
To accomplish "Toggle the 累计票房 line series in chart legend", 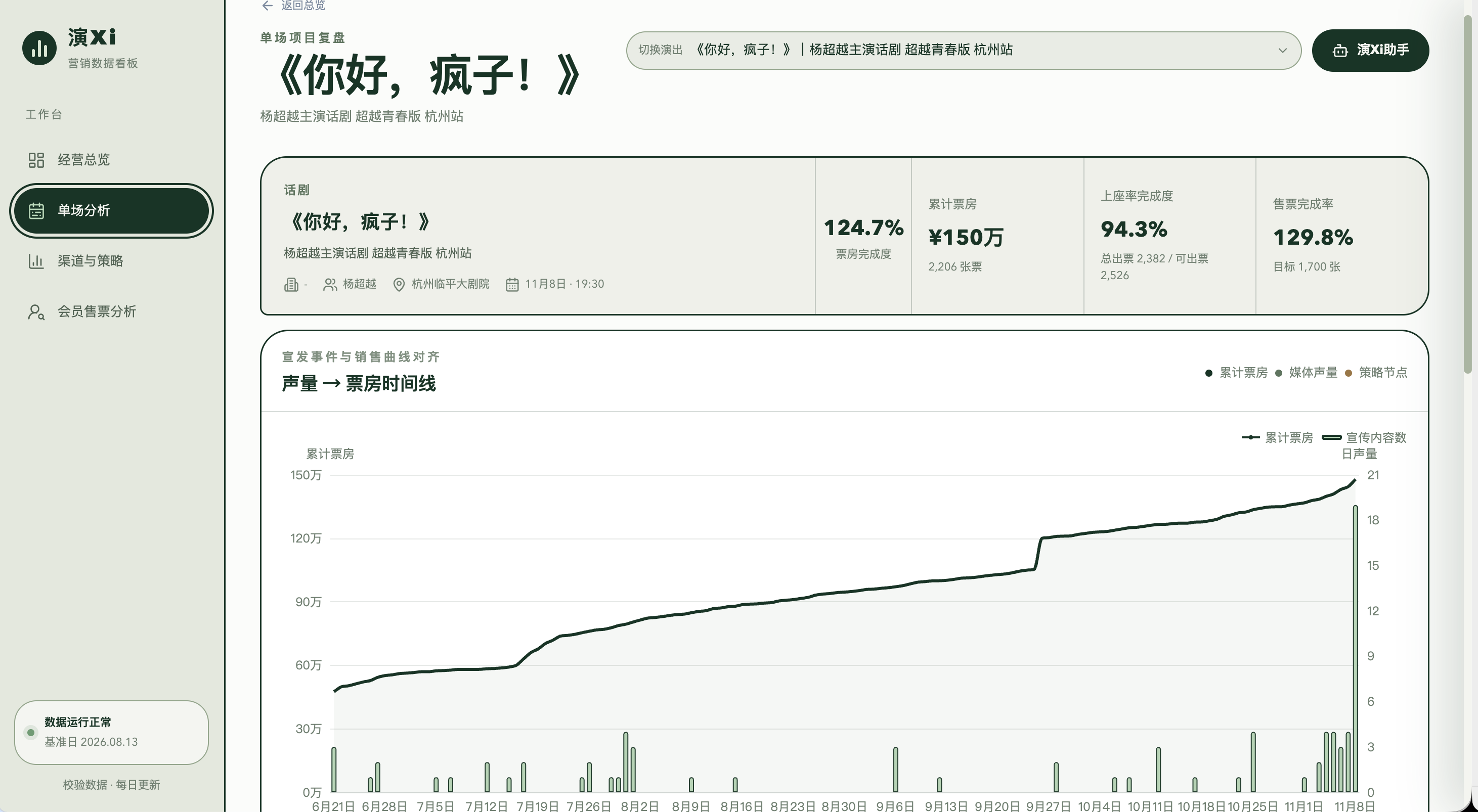I will coord(1277,437).
